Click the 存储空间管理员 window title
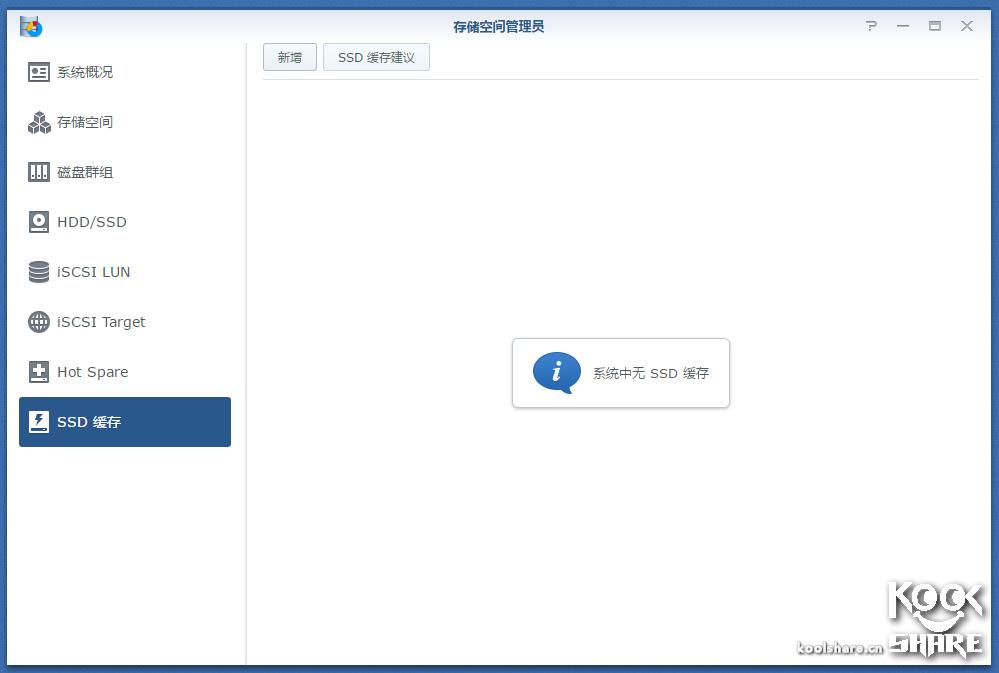This screenshot has height=673, width=999. [498, 27]
